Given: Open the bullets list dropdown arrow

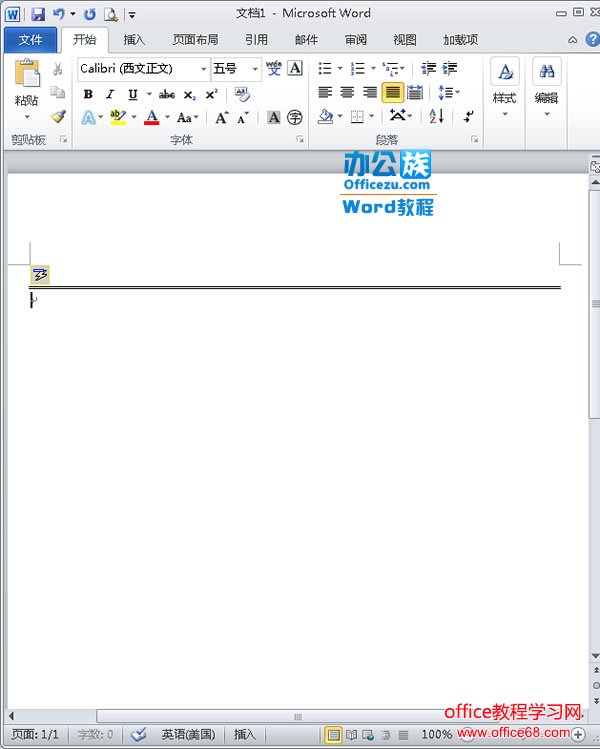Looking at the screenshot, I should [x=340, y=68].
